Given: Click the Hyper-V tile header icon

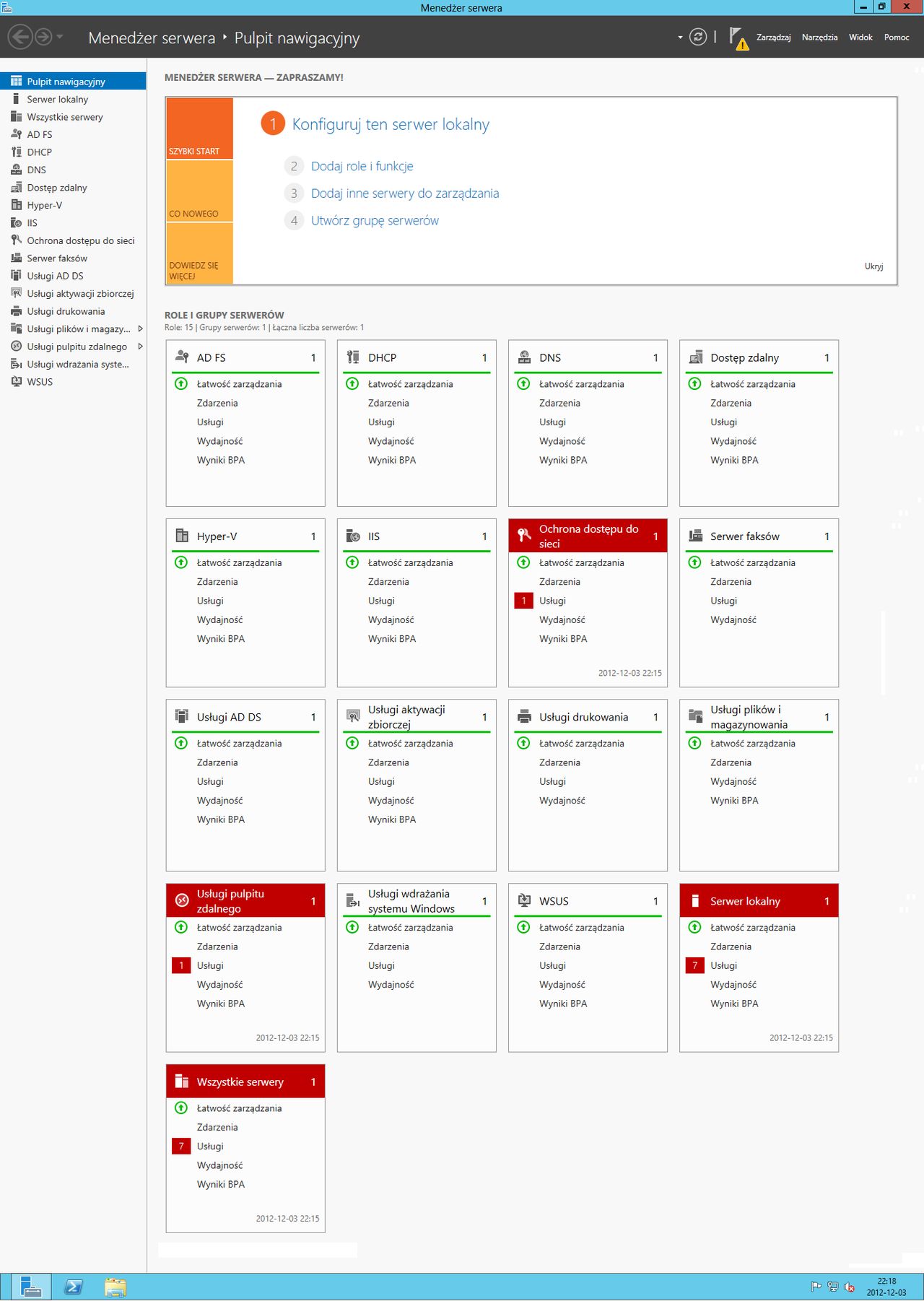Looking at the screenshot, I should point(182,536).
